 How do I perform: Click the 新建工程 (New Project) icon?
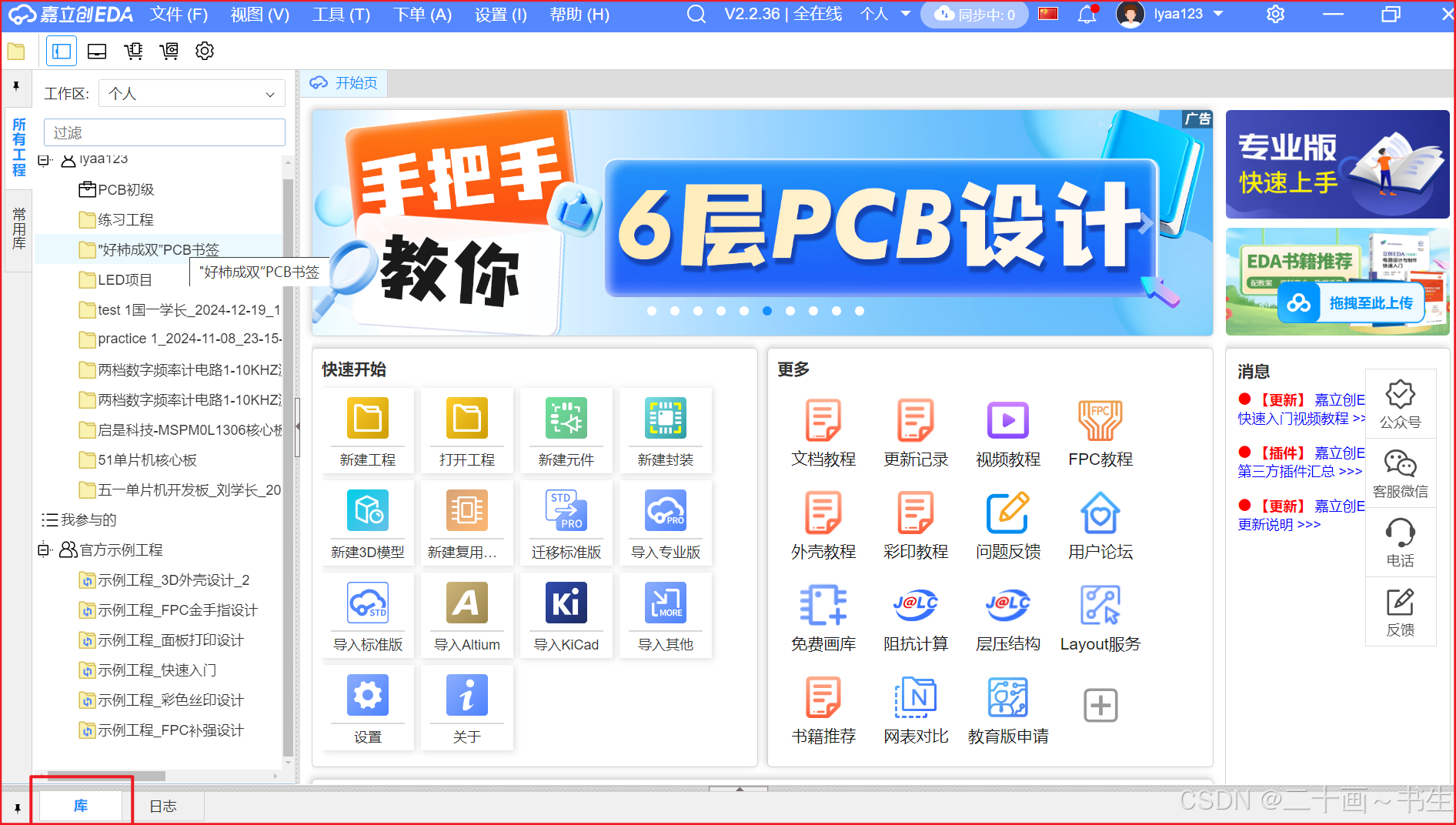368,418
